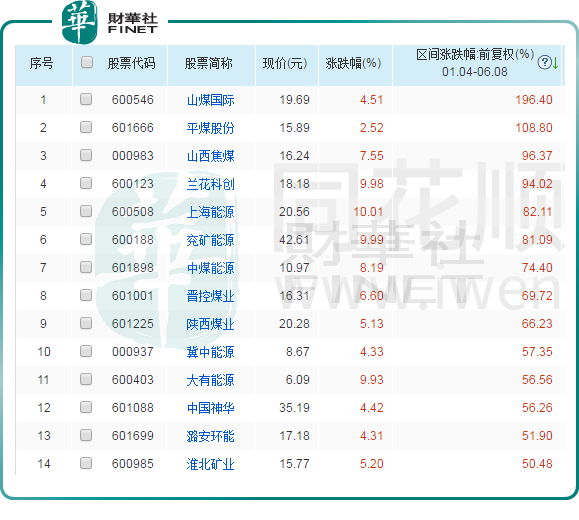
Task: Check the box for 601001 row
Action: click(86, 295)
